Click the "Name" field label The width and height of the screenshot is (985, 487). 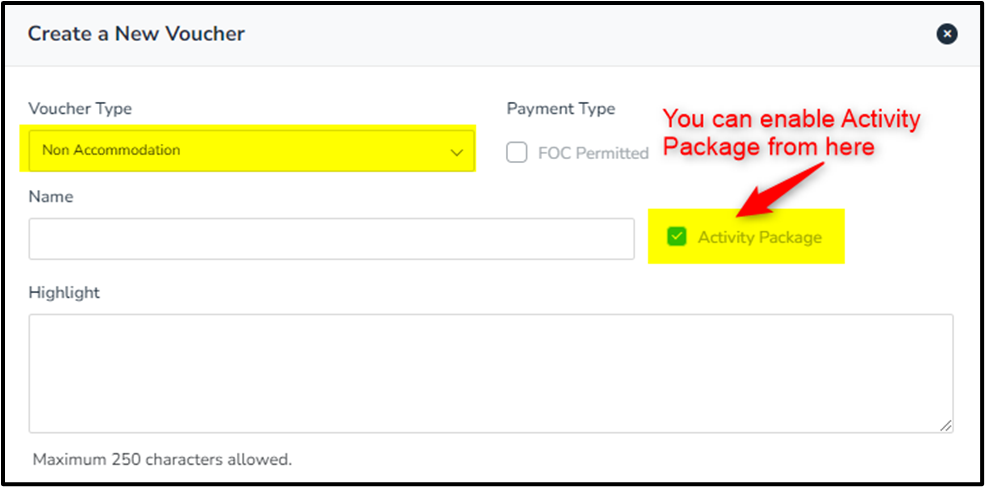point(51,197)
